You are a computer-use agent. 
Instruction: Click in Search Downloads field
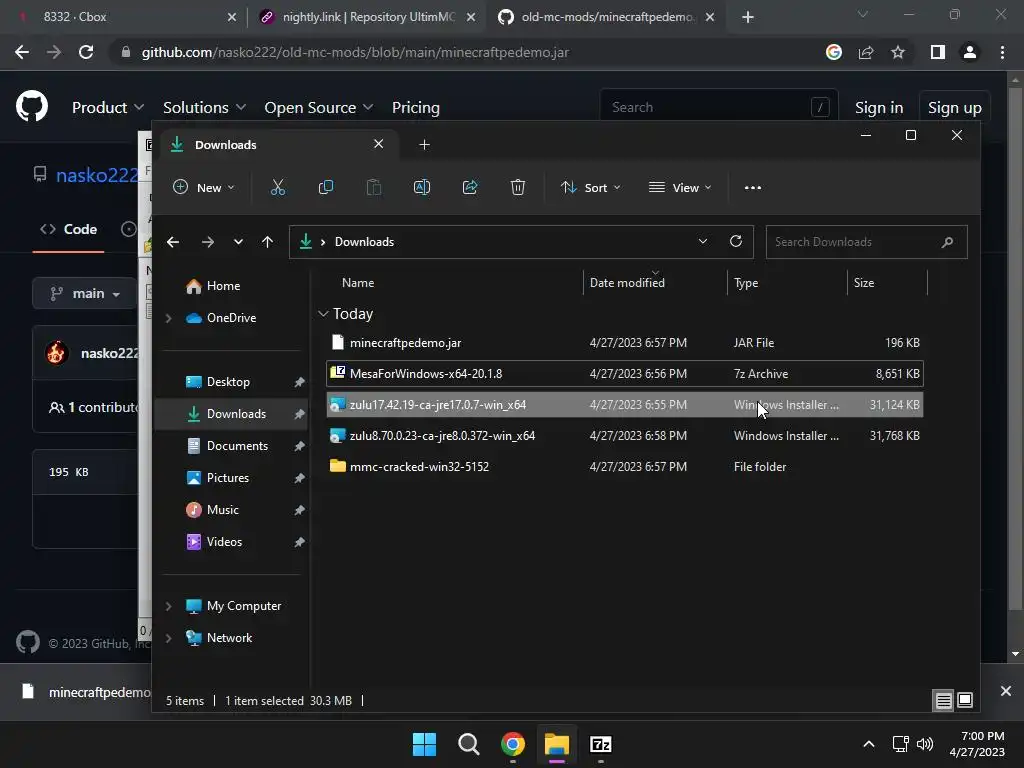pos(866,242)
